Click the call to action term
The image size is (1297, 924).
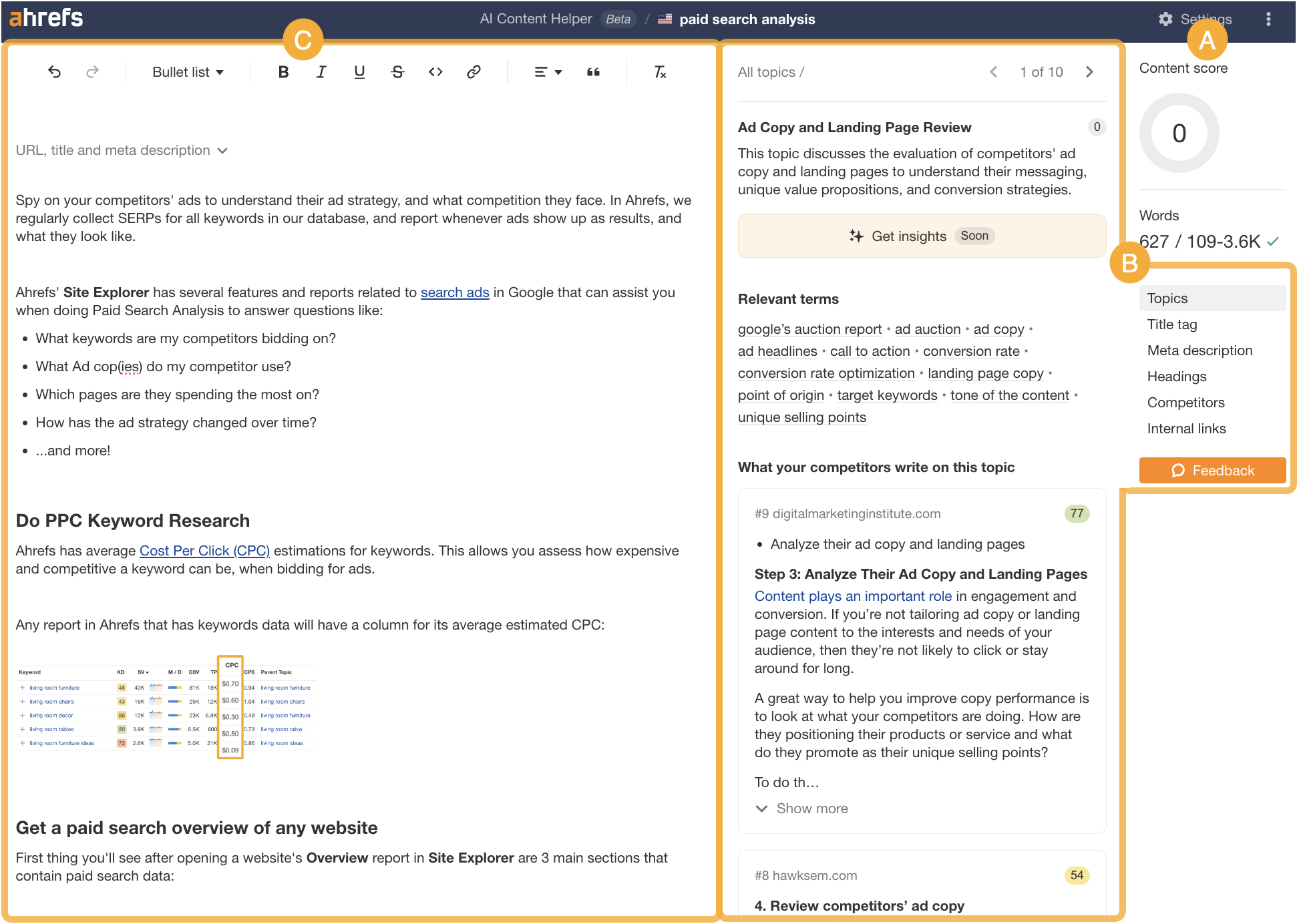870,351
